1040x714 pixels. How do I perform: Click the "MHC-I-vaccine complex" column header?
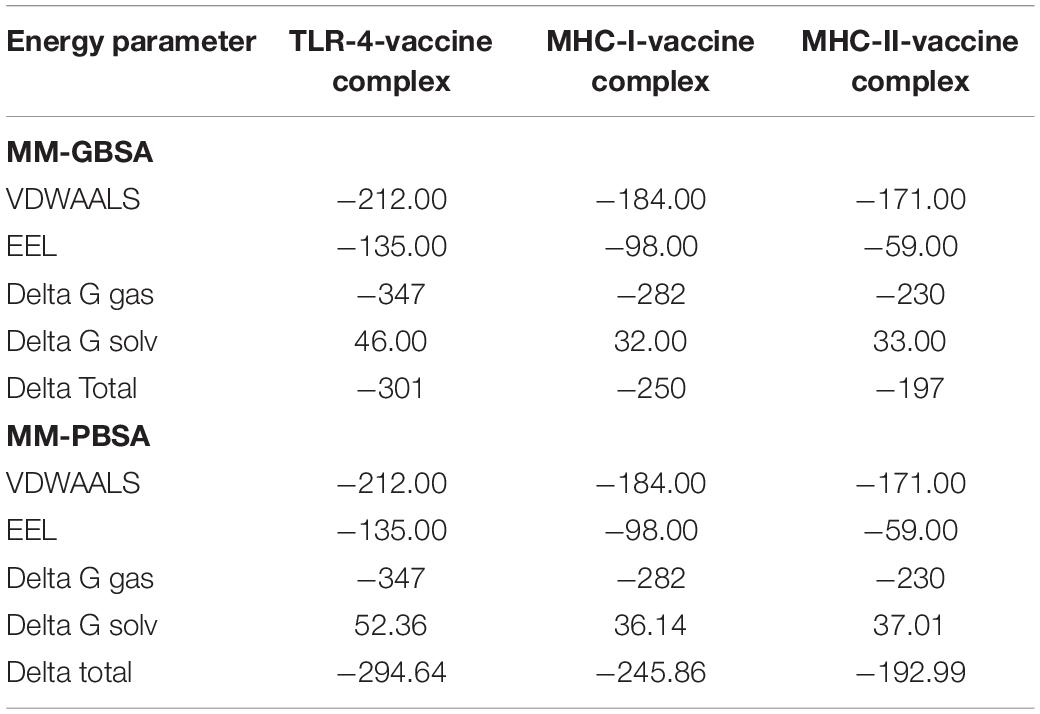coord(651,60)
